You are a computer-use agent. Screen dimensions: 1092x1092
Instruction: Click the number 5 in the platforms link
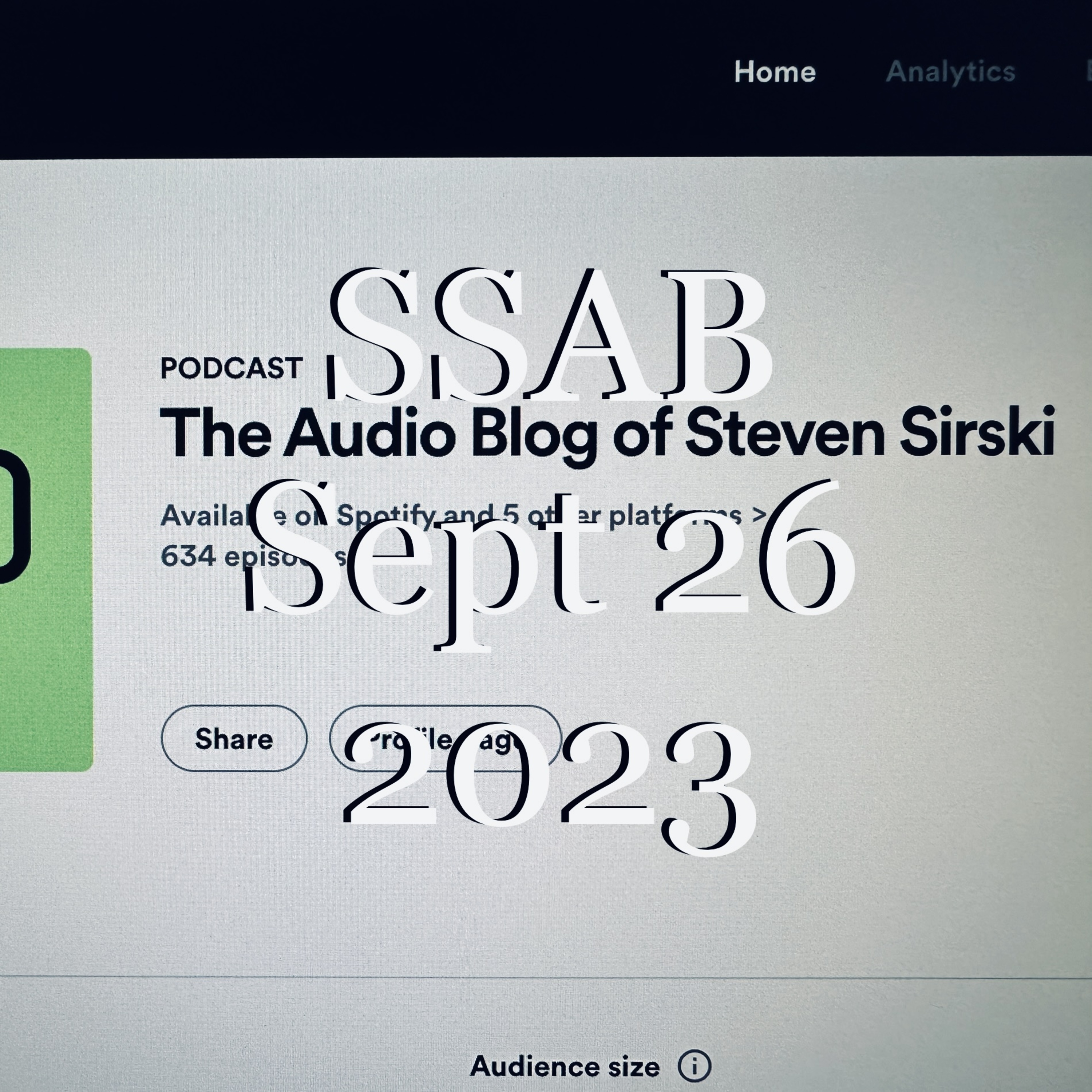click(510, 515)
